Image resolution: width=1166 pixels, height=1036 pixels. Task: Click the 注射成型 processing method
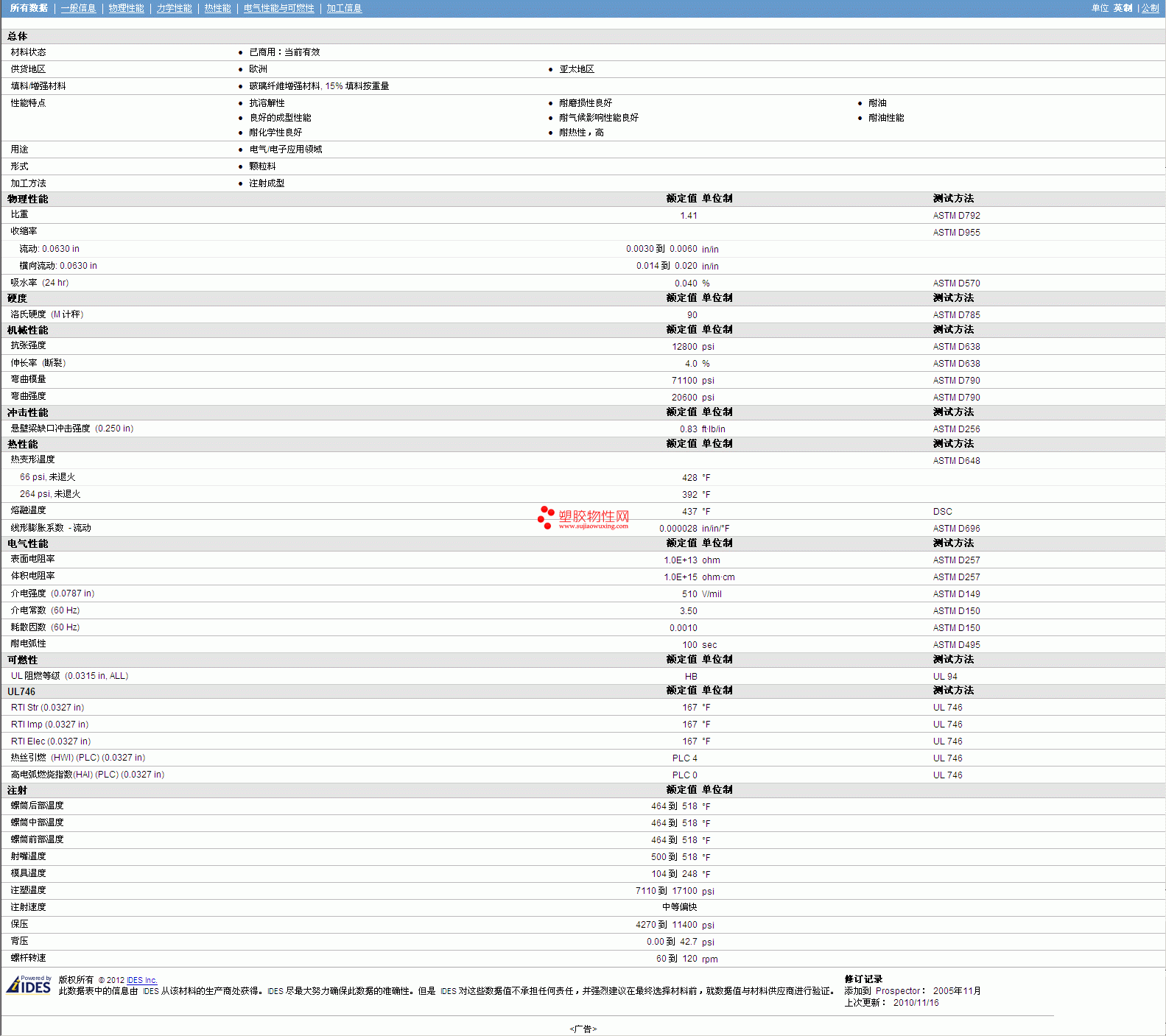tap(267, 183)
